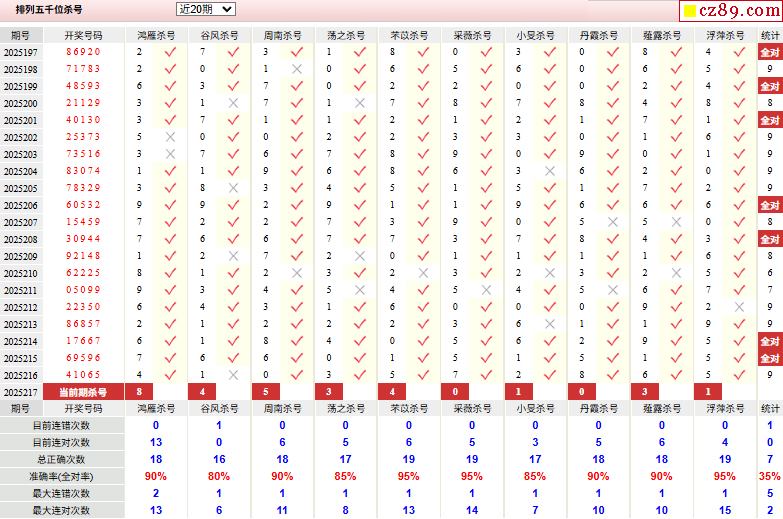Click the X mark for 小旻杀号 in row 2025213

tap(550, 324)
